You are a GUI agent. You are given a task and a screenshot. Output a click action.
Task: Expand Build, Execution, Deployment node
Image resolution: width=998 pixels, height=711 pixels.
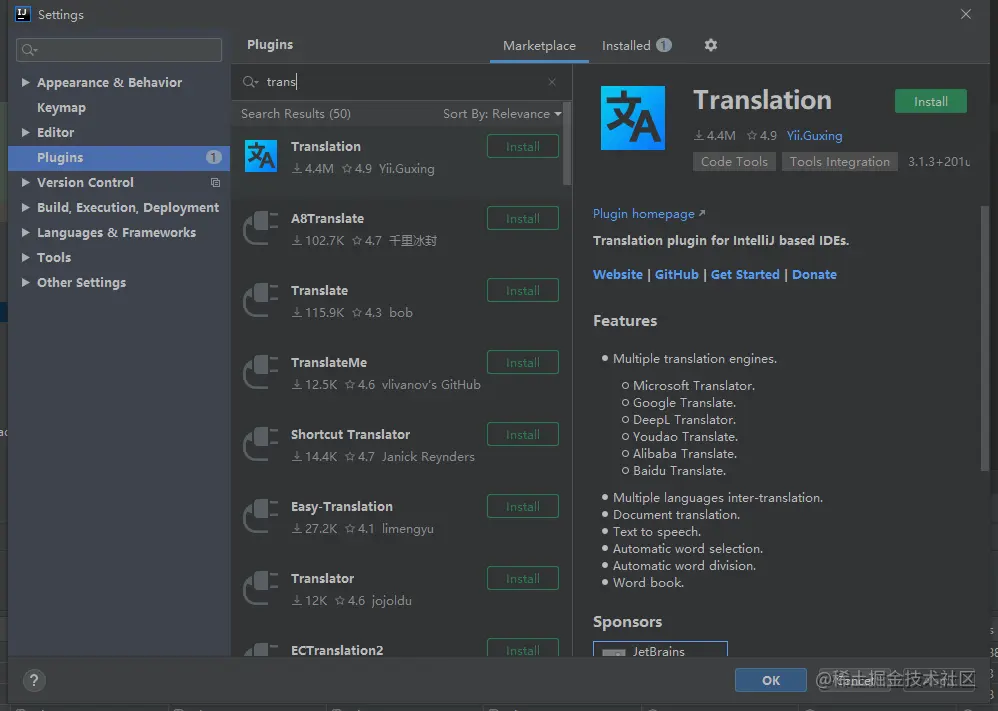pyautogui.click(x=25, y=207)
